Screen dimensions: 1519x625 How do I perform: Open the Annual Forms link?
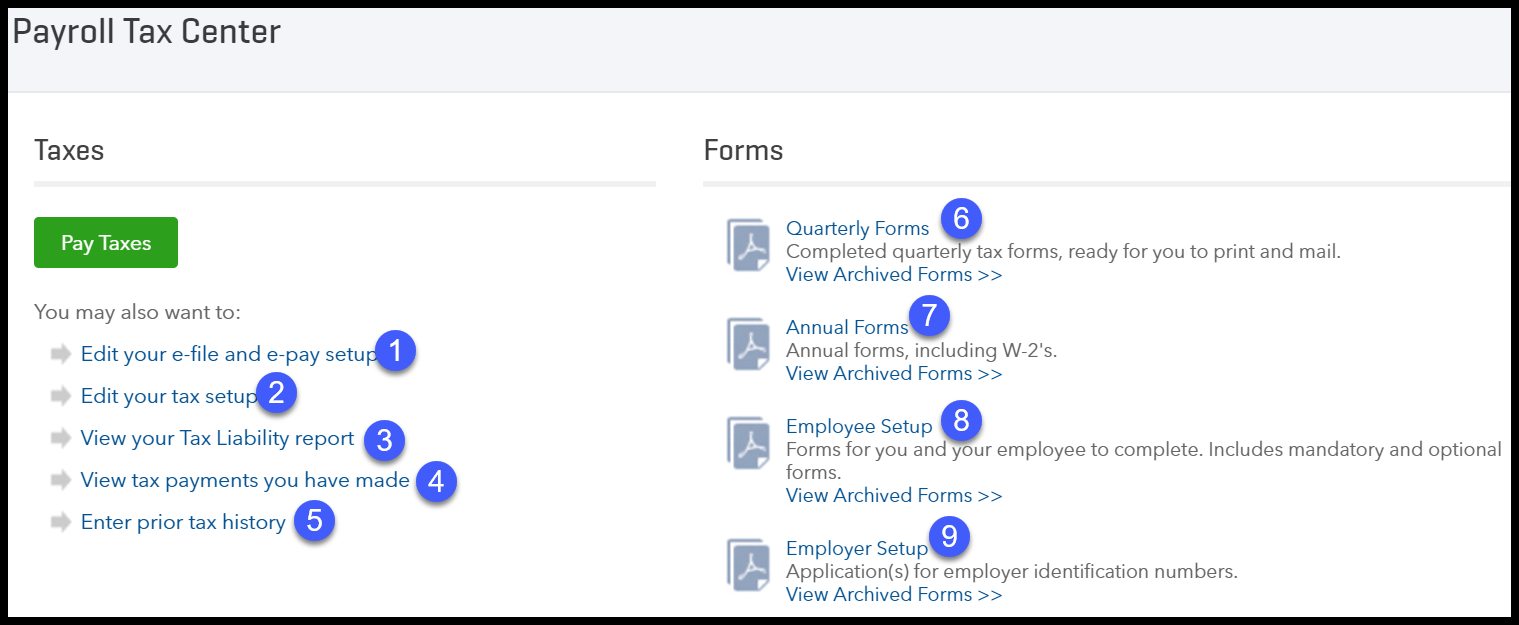coord(847,327)
